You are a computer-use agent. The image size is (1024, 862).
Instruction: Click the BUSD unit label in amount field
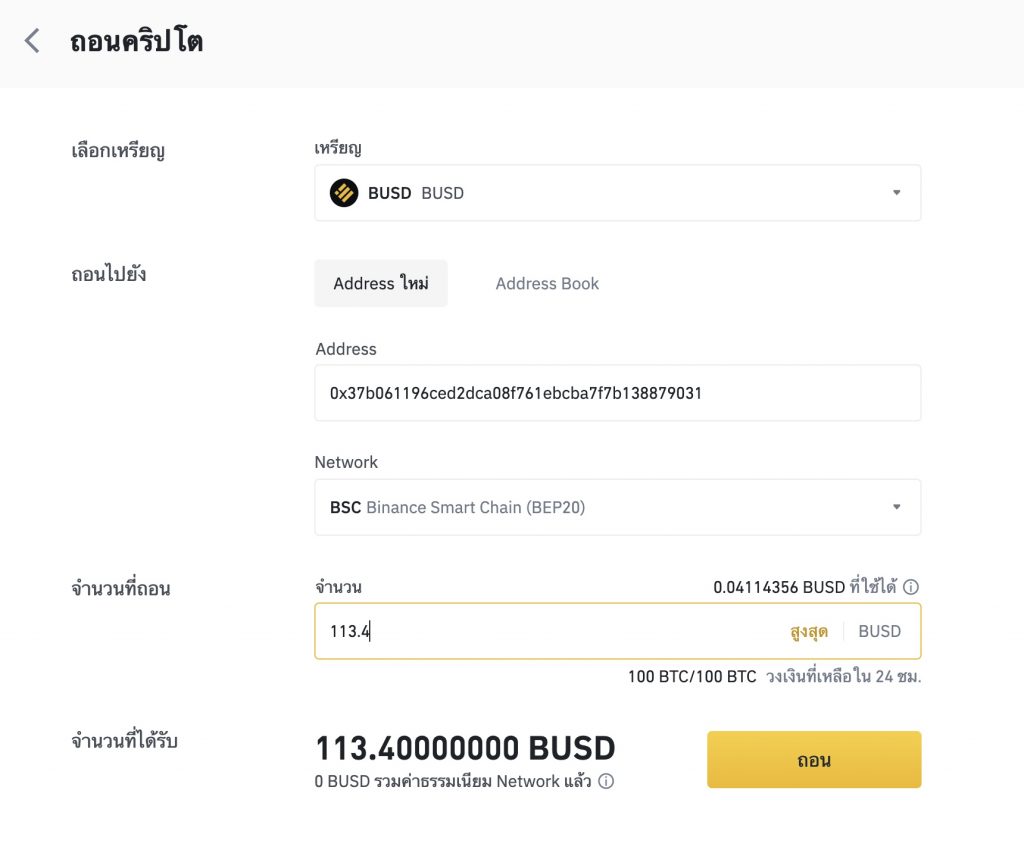tap(879, 631)
